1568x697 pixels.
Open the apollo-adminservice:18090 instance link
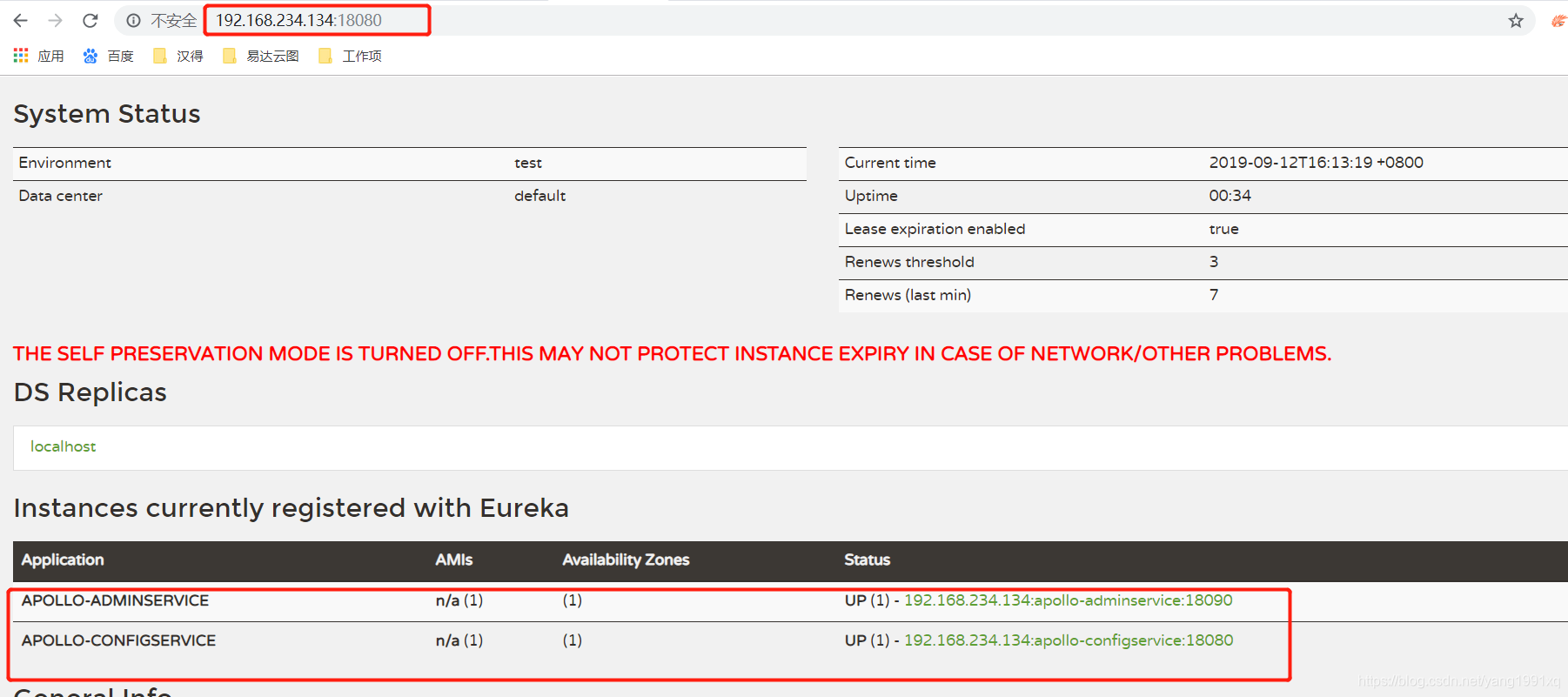(x=1068, y=600)
